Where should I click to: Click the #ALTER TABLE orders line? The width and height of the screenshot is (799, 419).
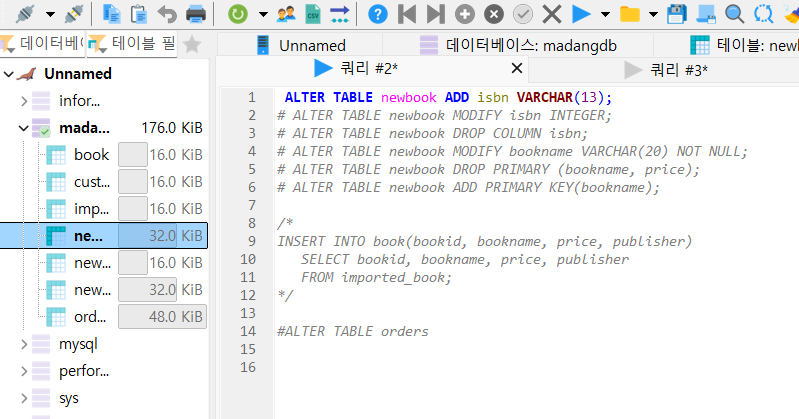(x=353, y=331)
